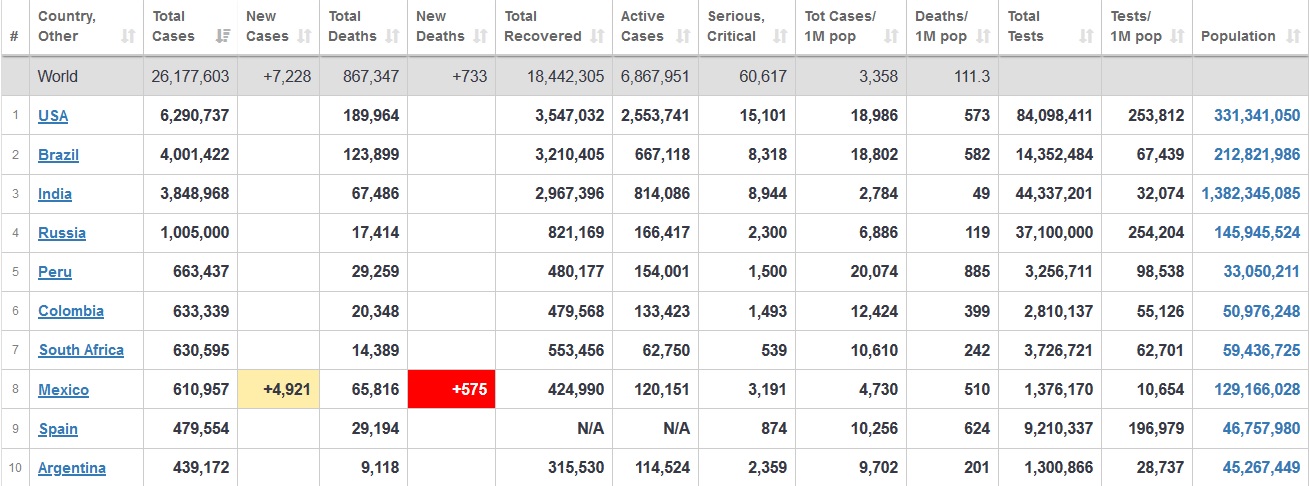Open the Brazil country page

[58, 155]
